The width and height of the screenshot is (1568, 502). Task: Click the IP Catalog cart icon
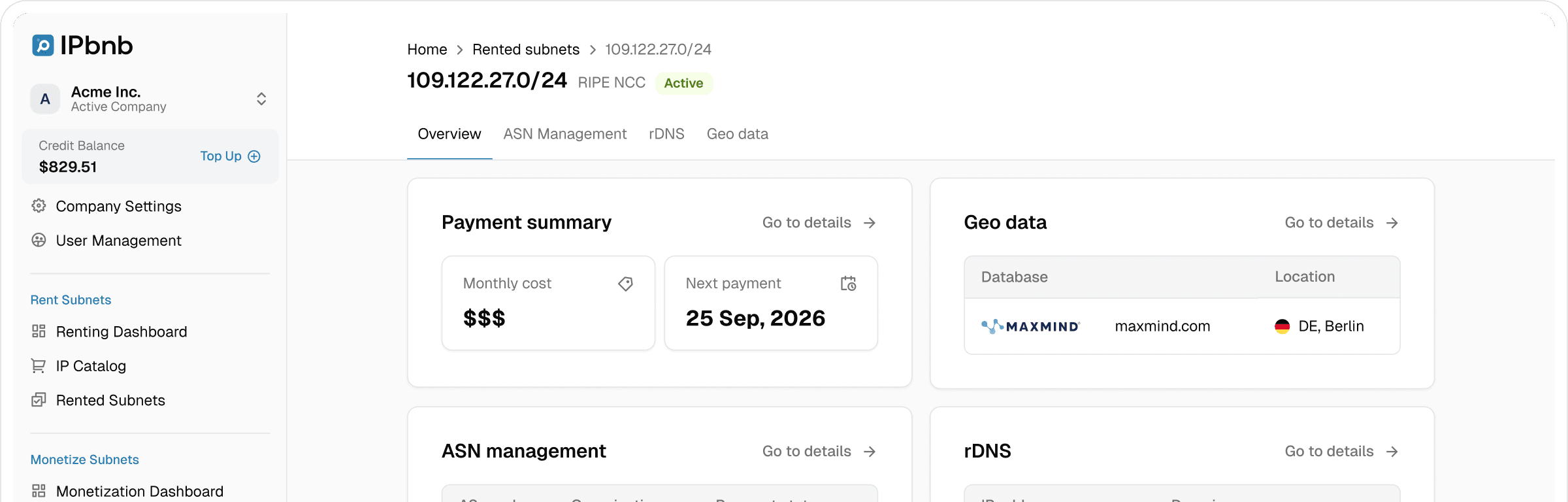pos(39,366)
